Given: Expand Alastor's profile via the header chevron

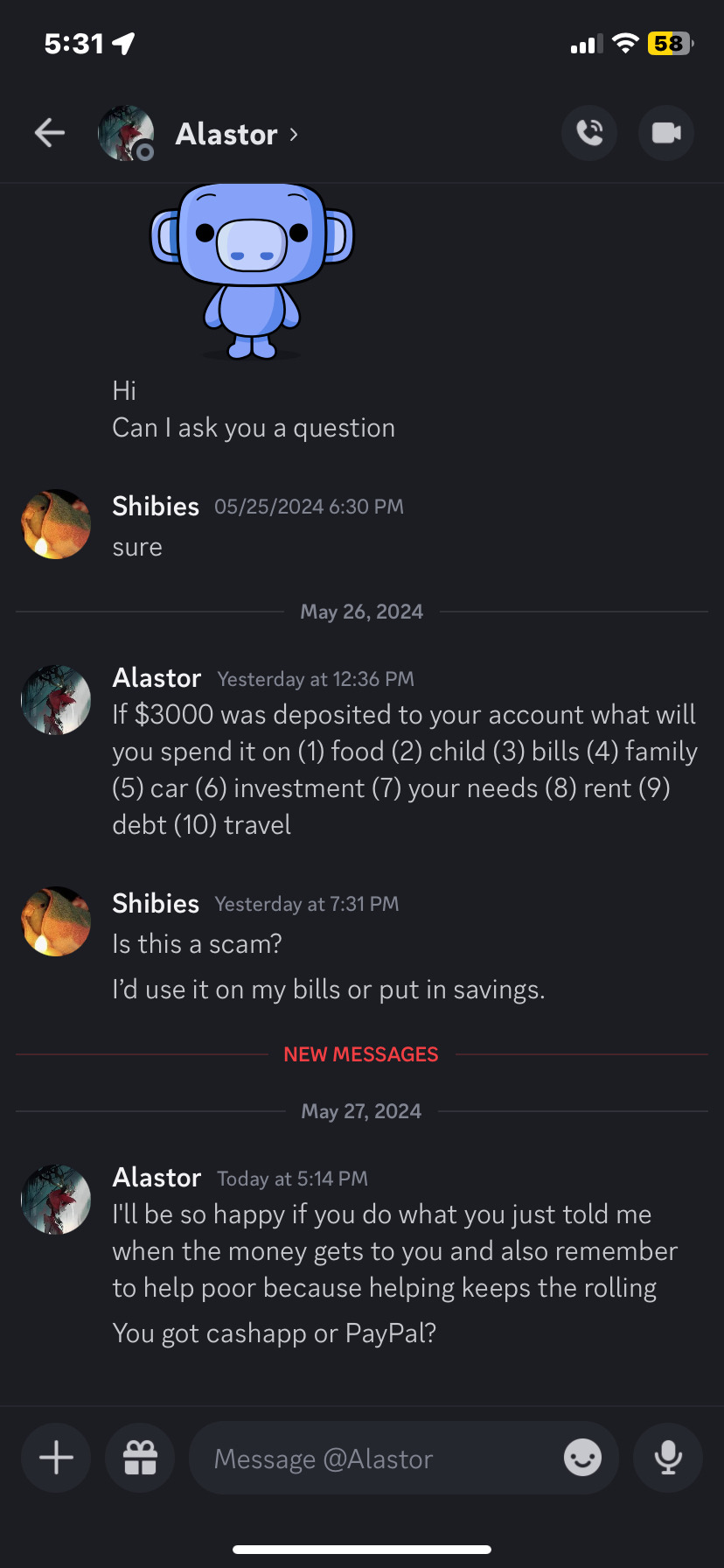Looking at the screenshot, I should pyautogui.click(x=294, y=134).
